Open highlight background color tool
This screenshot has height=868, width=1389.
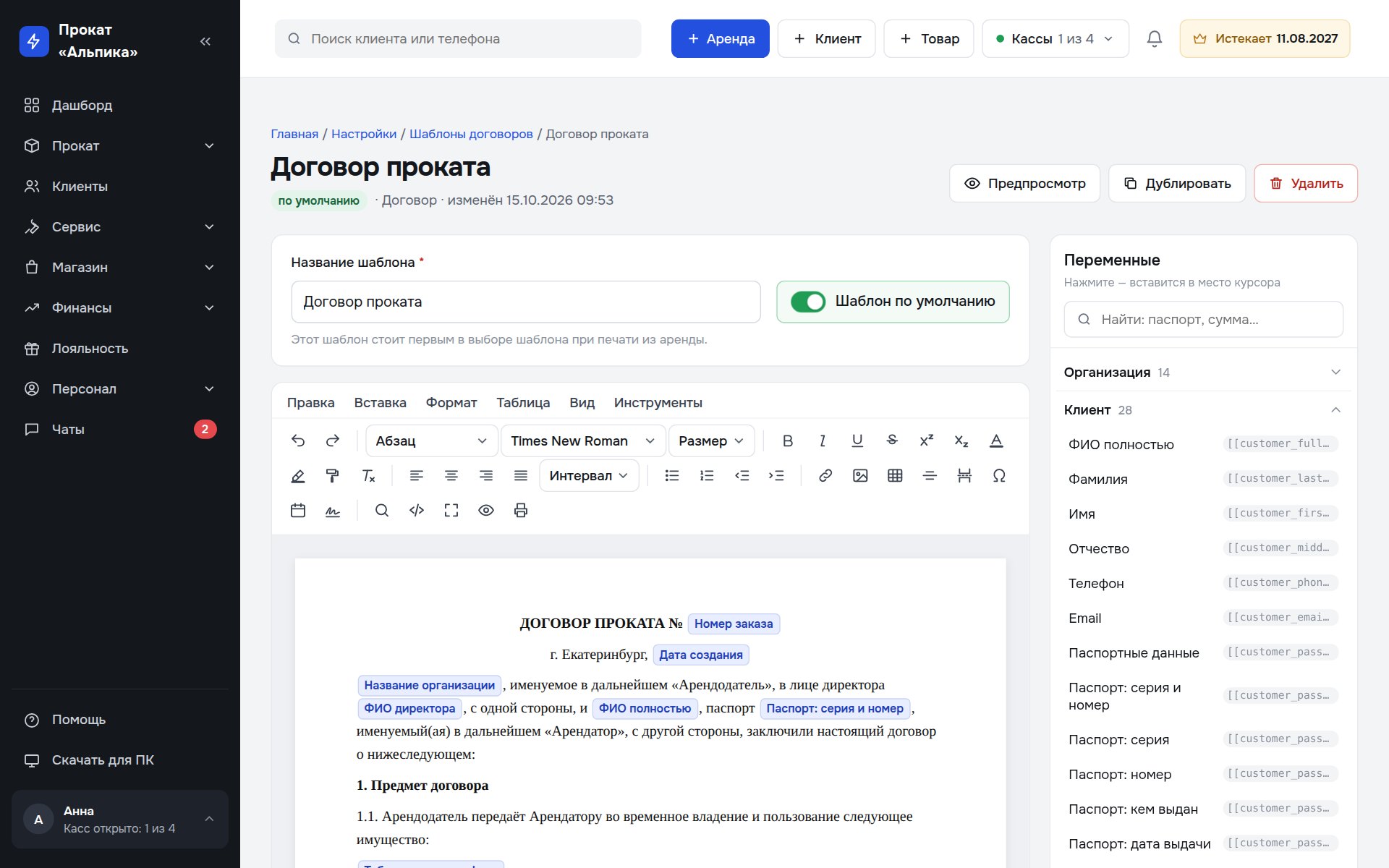point(298,475)
